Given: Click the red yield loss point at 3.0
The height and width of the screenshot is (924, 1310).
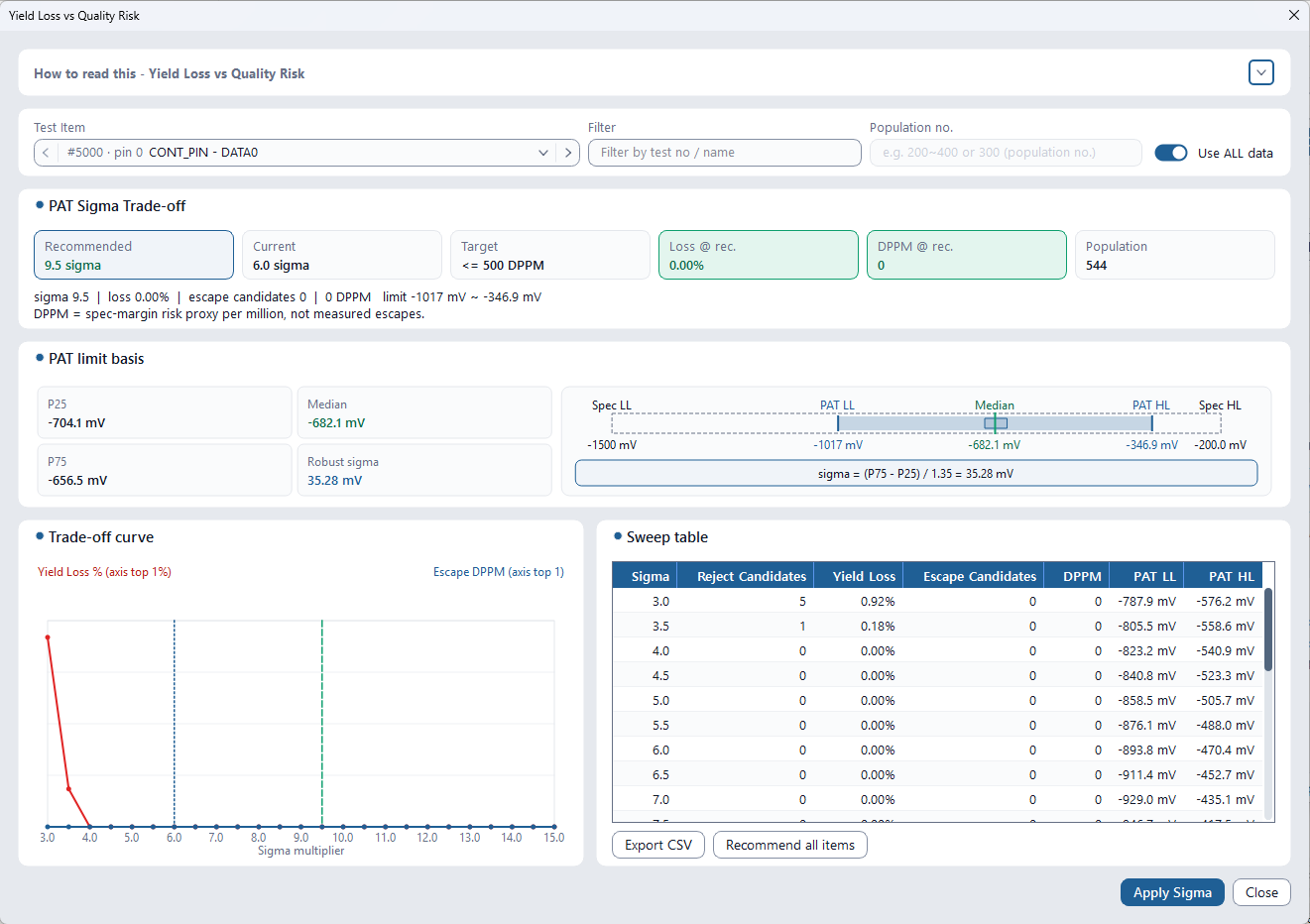Looking at the screenshot, I should pyautogui.click(x=48, y=637).
